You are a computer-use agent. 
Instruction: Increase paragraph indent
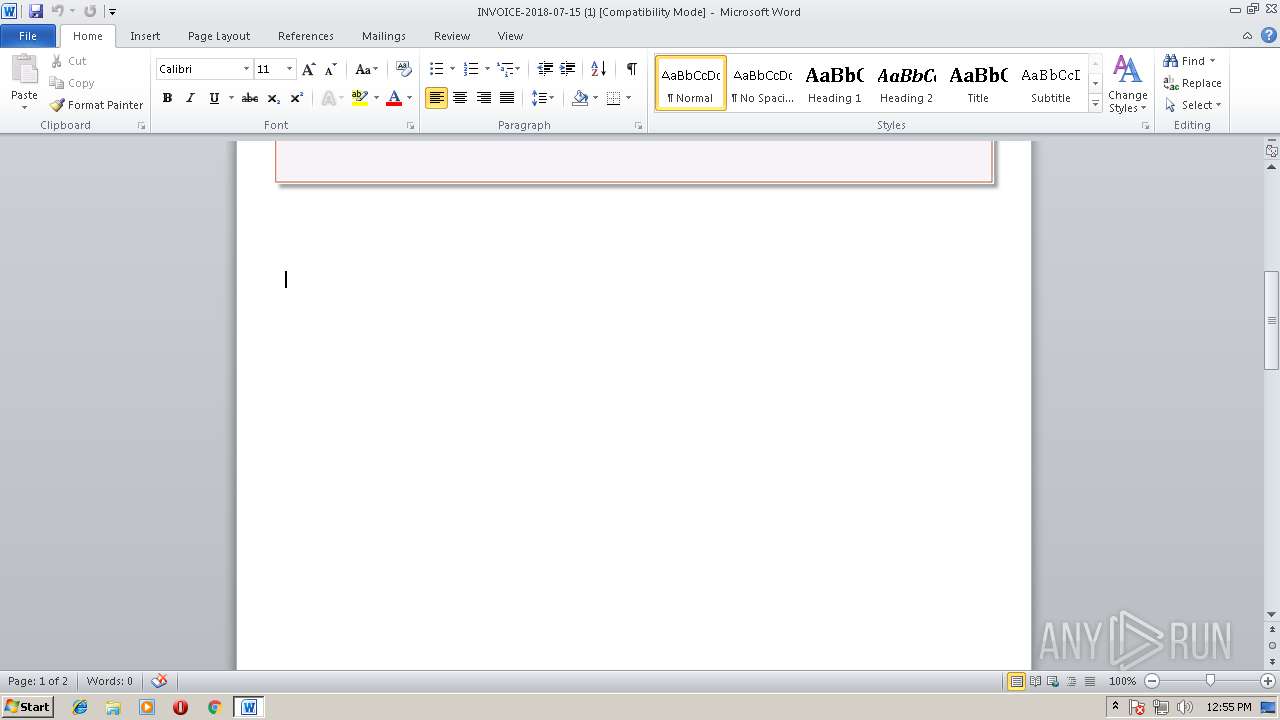point(567,69)
